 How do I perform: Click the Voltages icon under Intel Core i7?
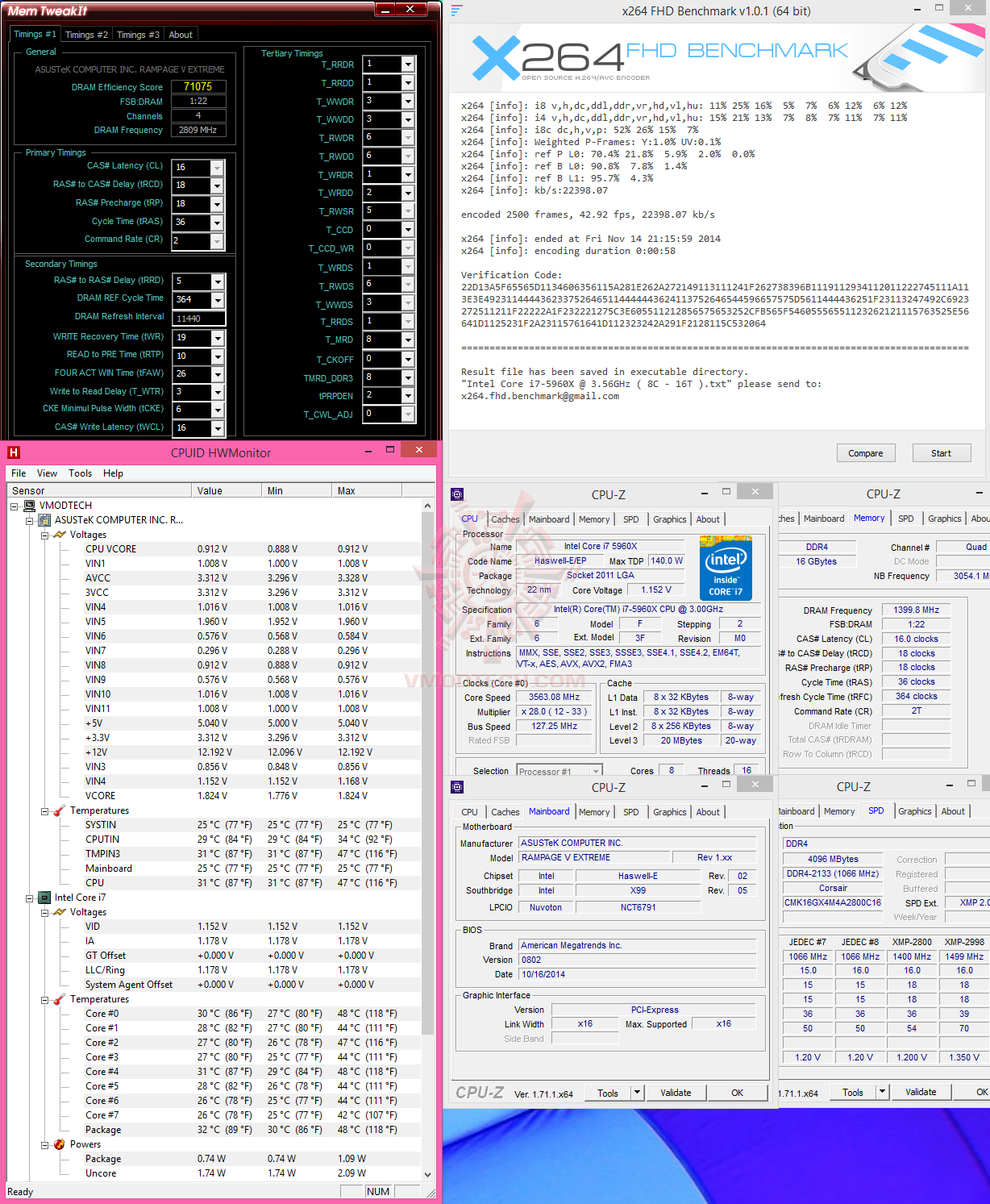(60, 912)
